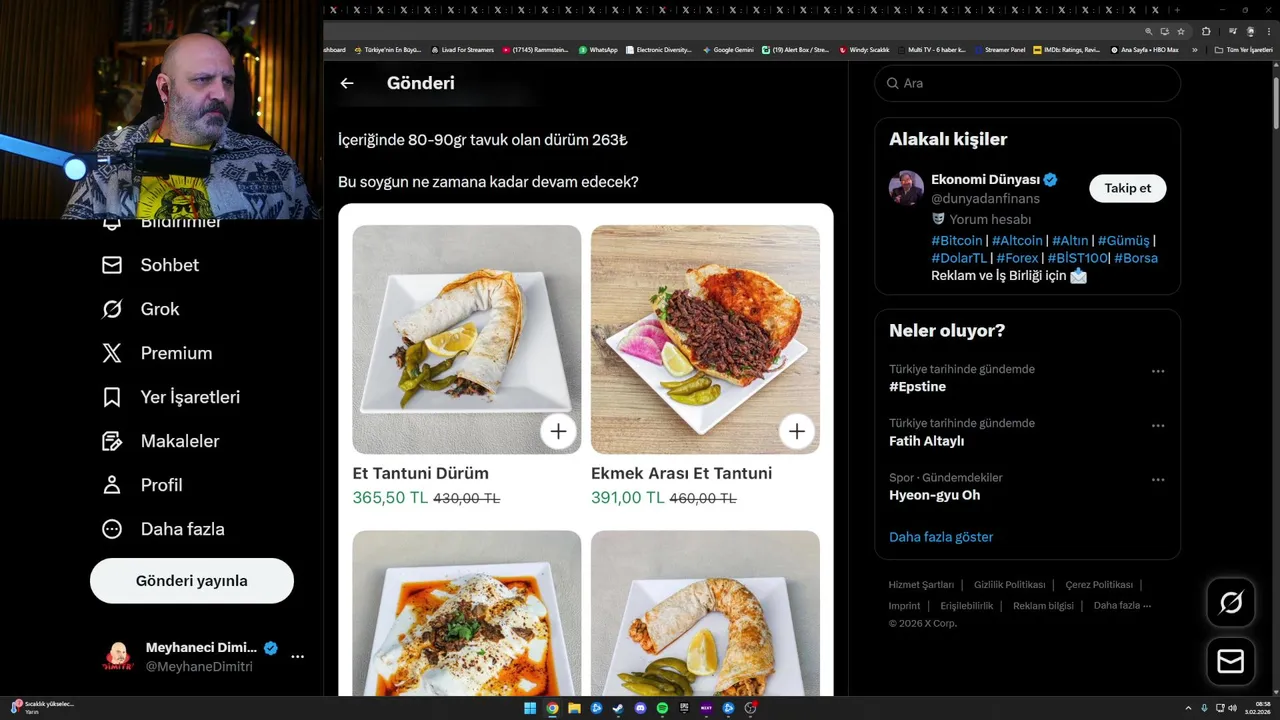Open File Explorer from the taskbar

click(x=574, y=708)
